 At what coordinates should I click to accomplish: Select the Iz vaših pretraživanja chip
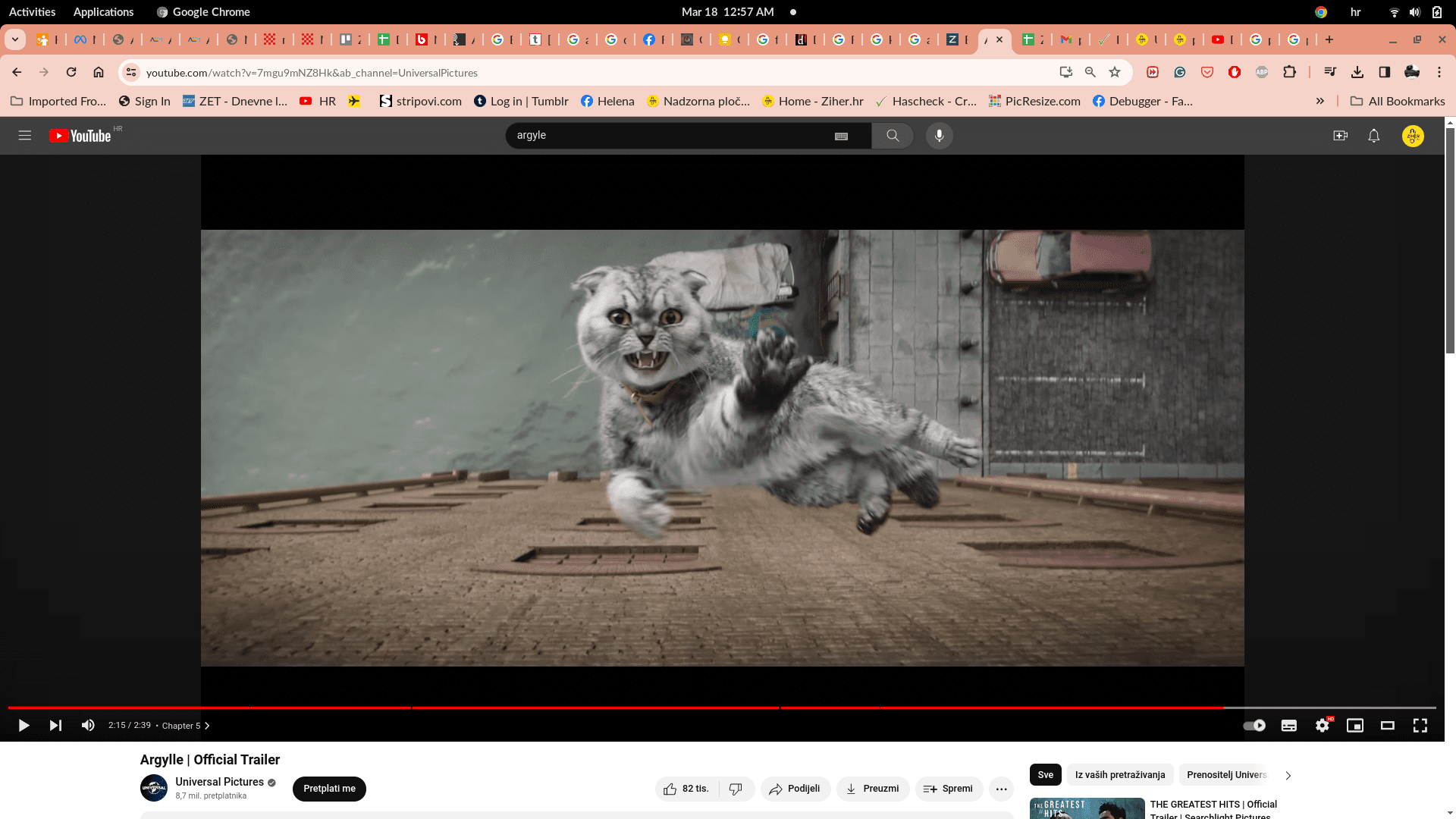1119,774
